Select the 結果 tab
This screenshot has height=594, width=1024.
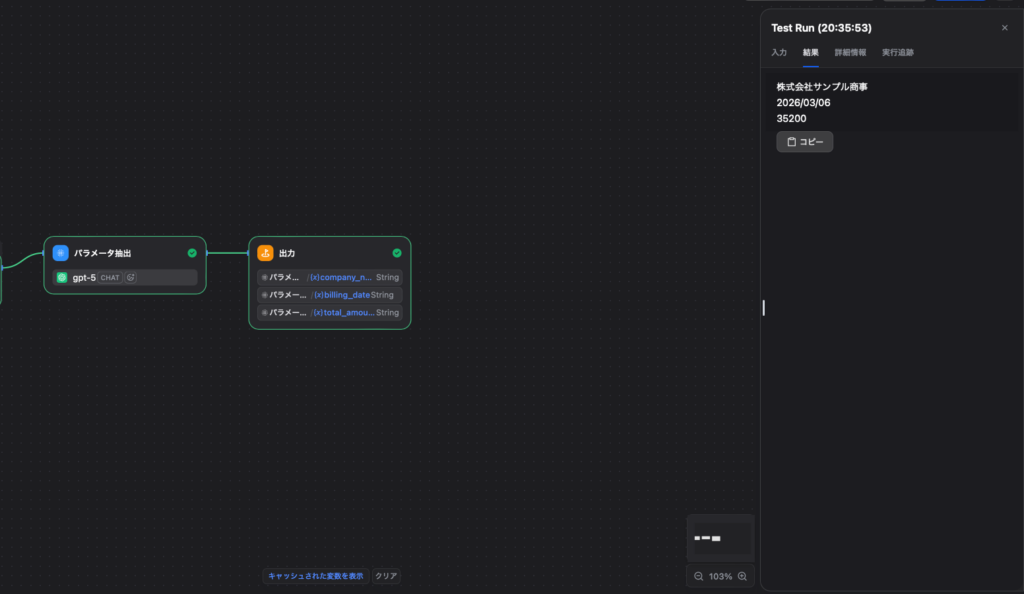[x=810, y=52]
